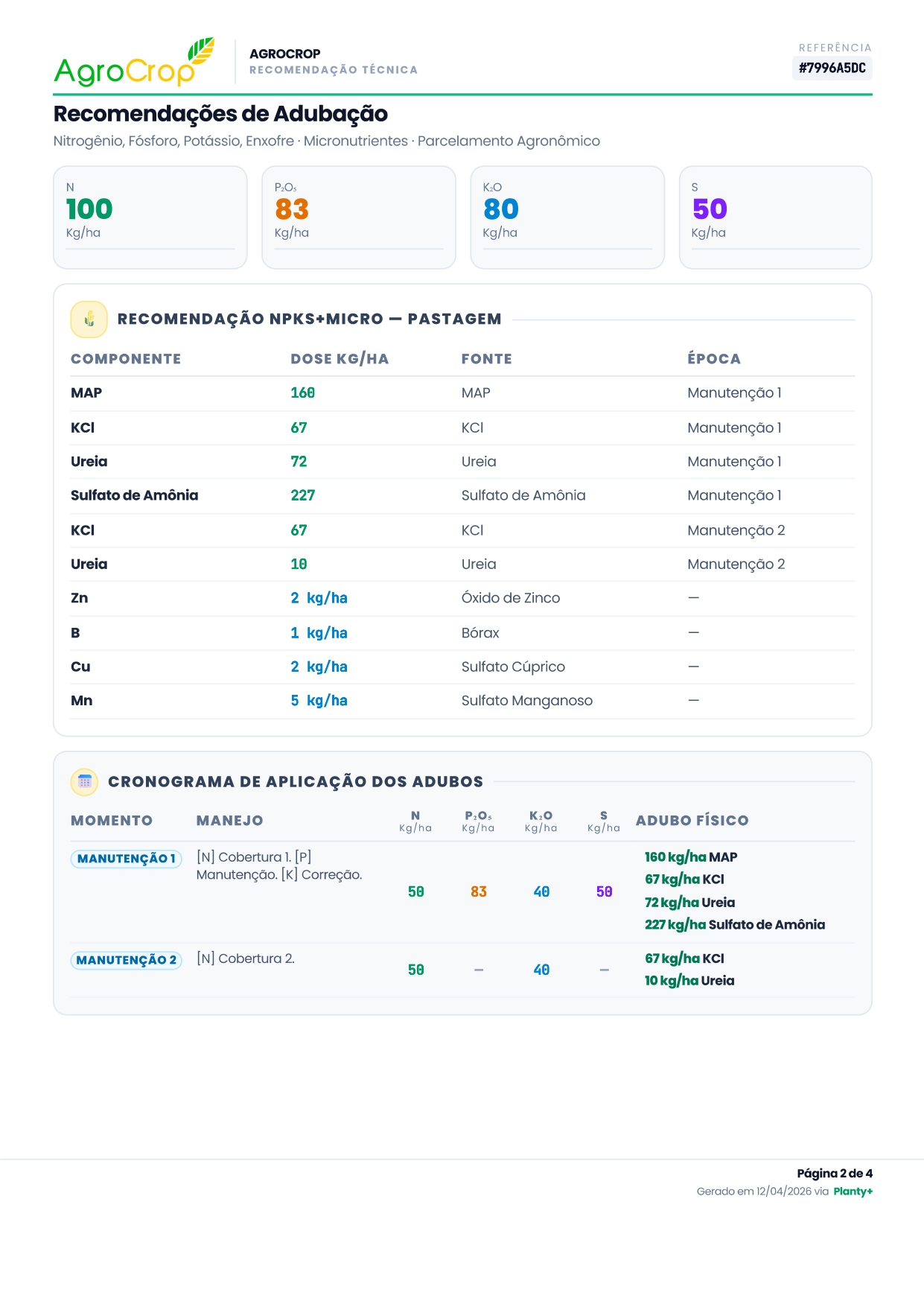
Task: Select the nitrogen 100 Kg/ha summary card
Action: point(150,217)
